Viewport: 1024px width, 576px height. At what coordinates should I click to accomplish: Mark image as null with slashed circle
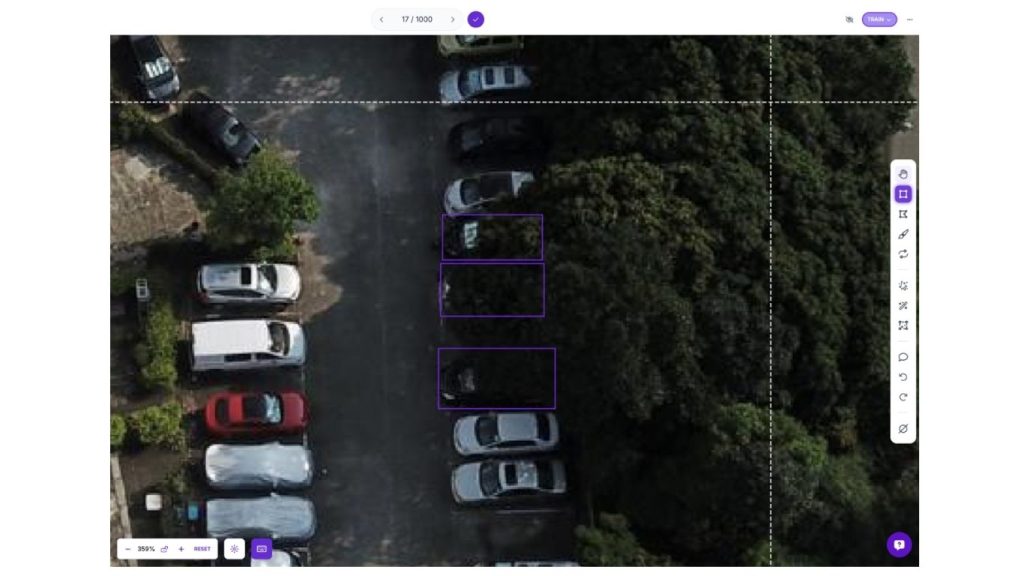[903, 429]
